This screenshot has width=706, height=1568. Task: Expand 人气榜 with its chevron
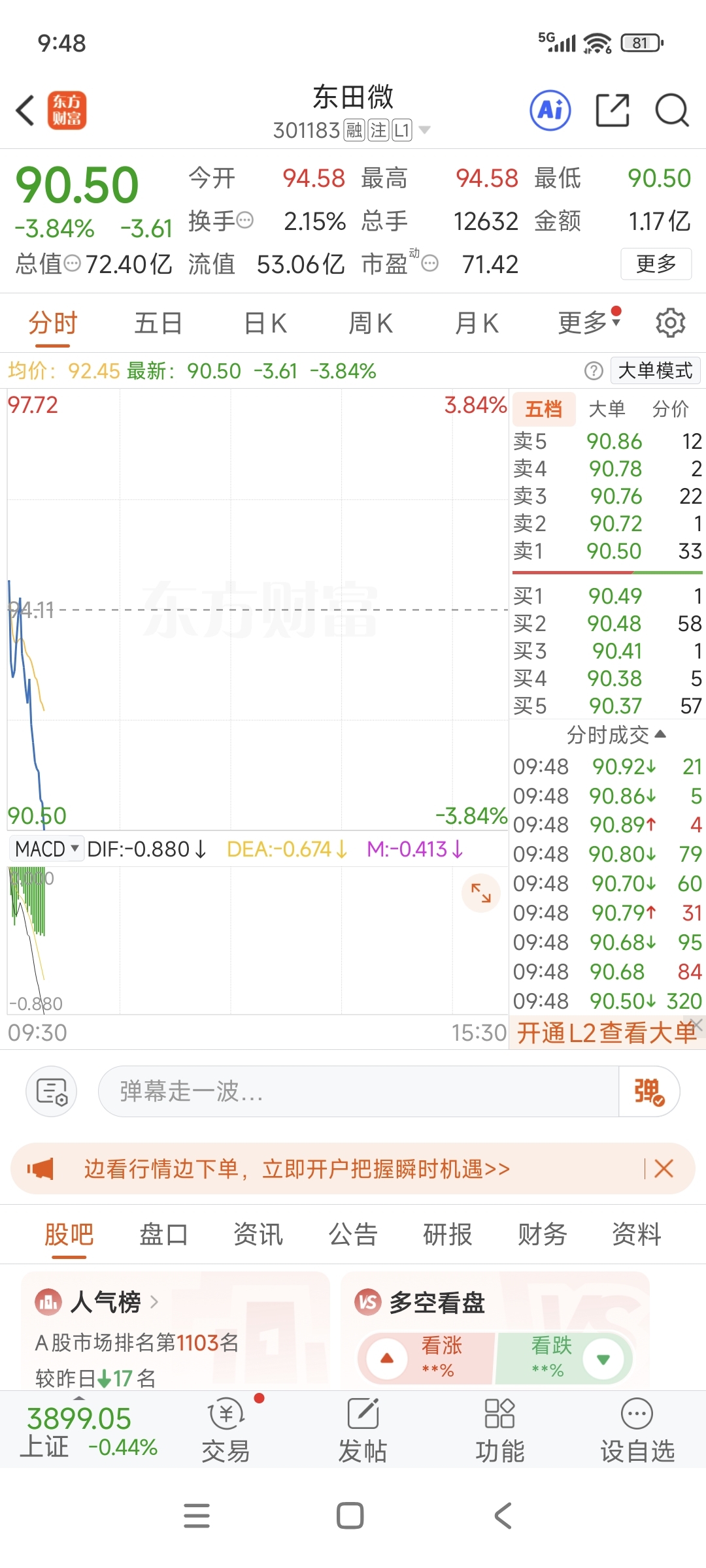point(154,1302)
